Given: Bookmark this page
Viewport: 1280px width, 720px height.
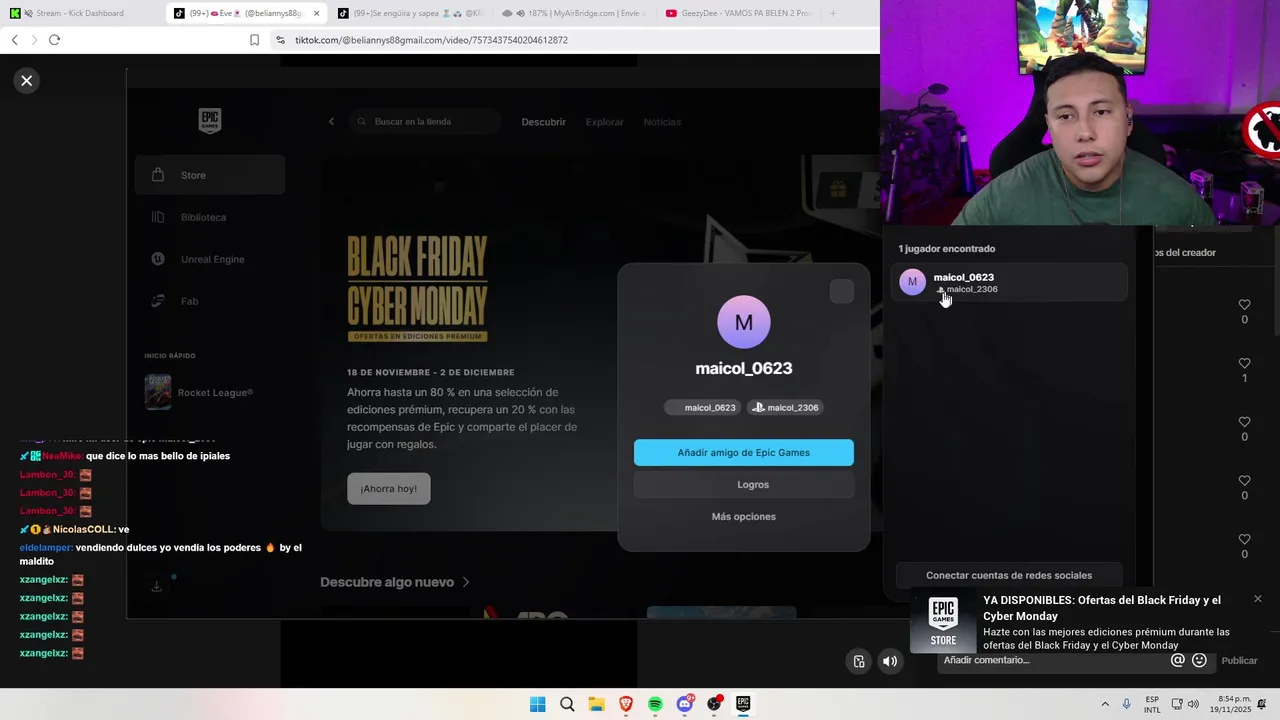Looking at the screenshot, I should pos(254,40).
